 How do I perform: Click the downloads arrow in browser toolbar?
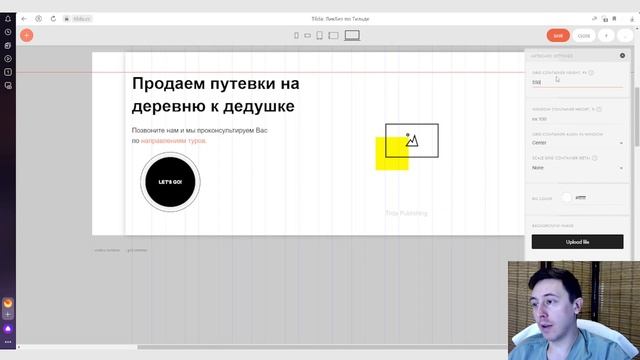pos(632,19)
